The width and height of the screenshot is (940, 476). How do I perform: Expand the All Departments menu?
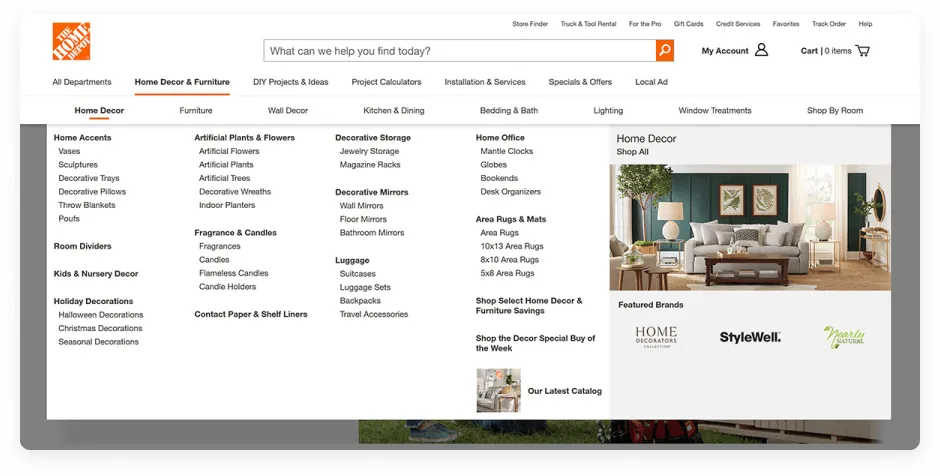(x=82, y=82)
